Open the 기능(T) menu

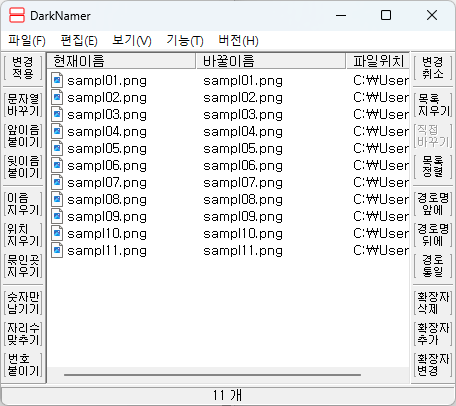click(185, 41)
